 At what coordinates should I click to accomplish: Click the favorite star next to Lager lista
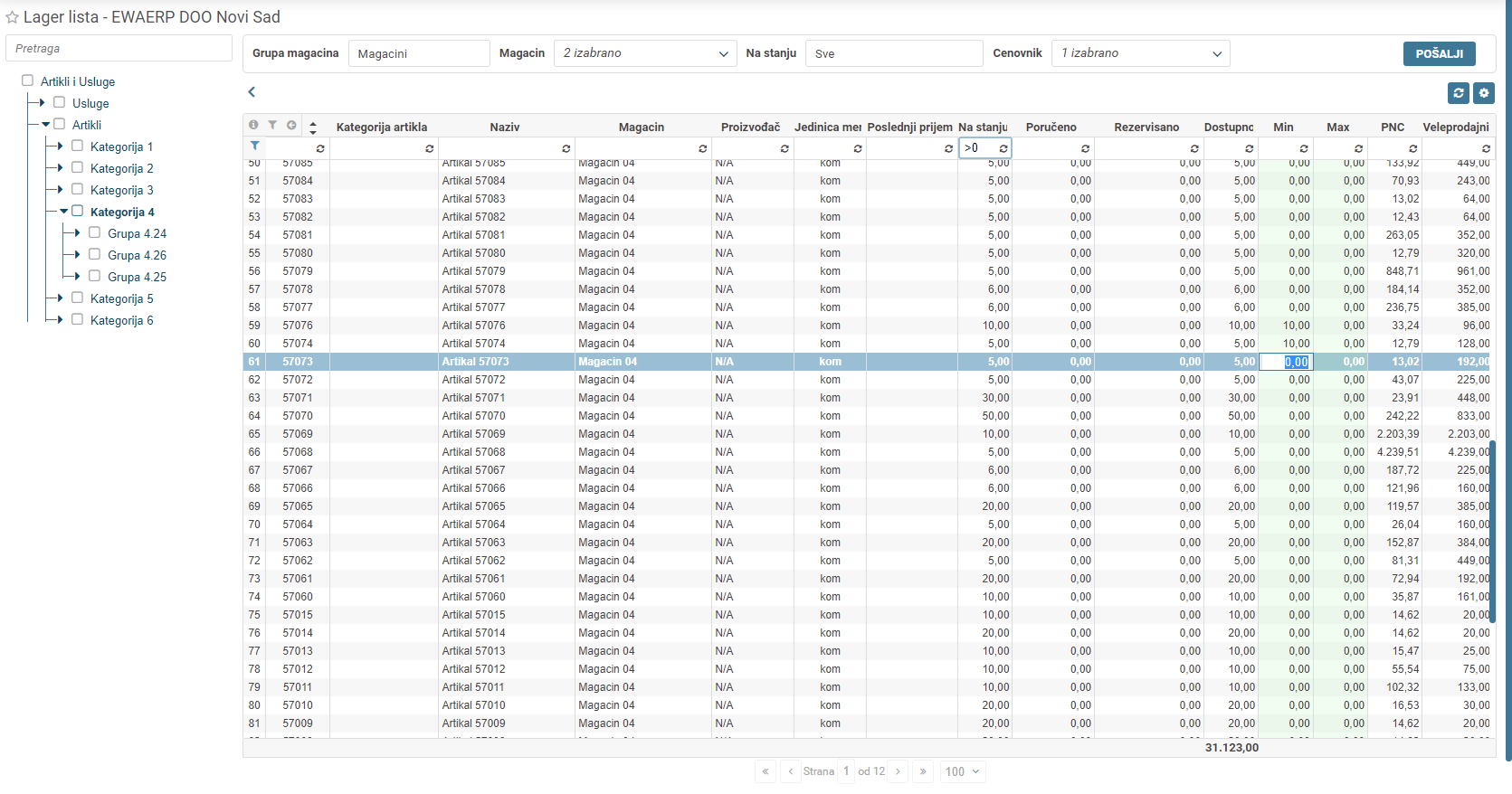point(12,17)
